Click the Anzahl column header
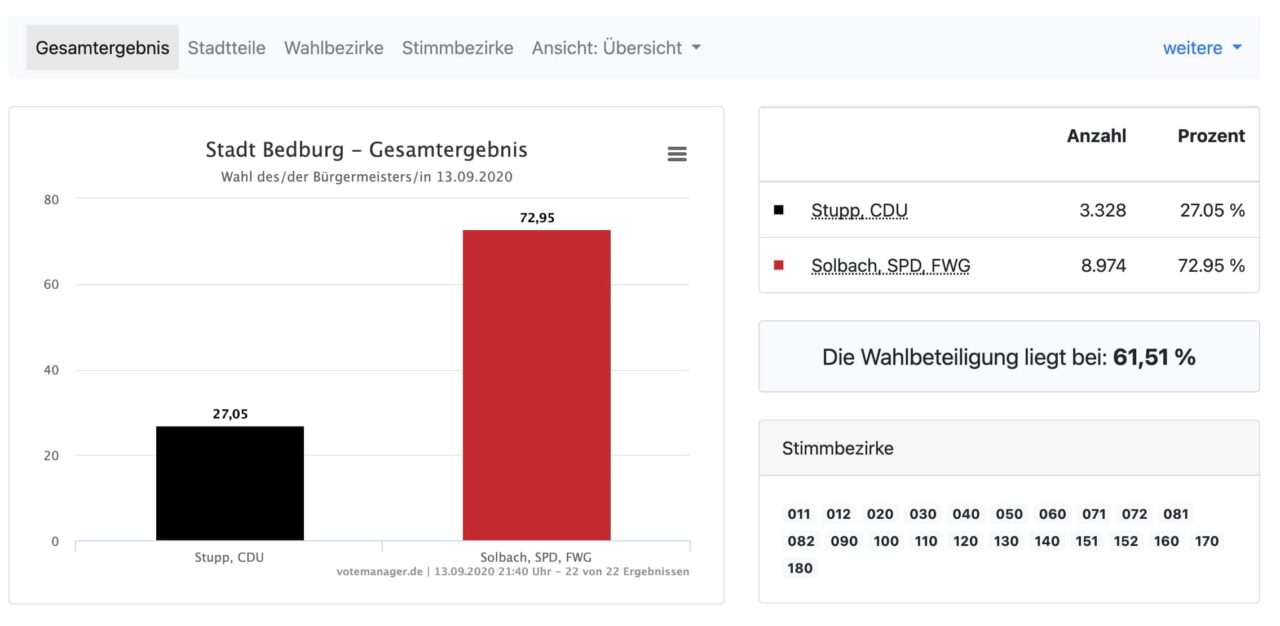Screen dimensions: 1280x626 [1096, 136]
